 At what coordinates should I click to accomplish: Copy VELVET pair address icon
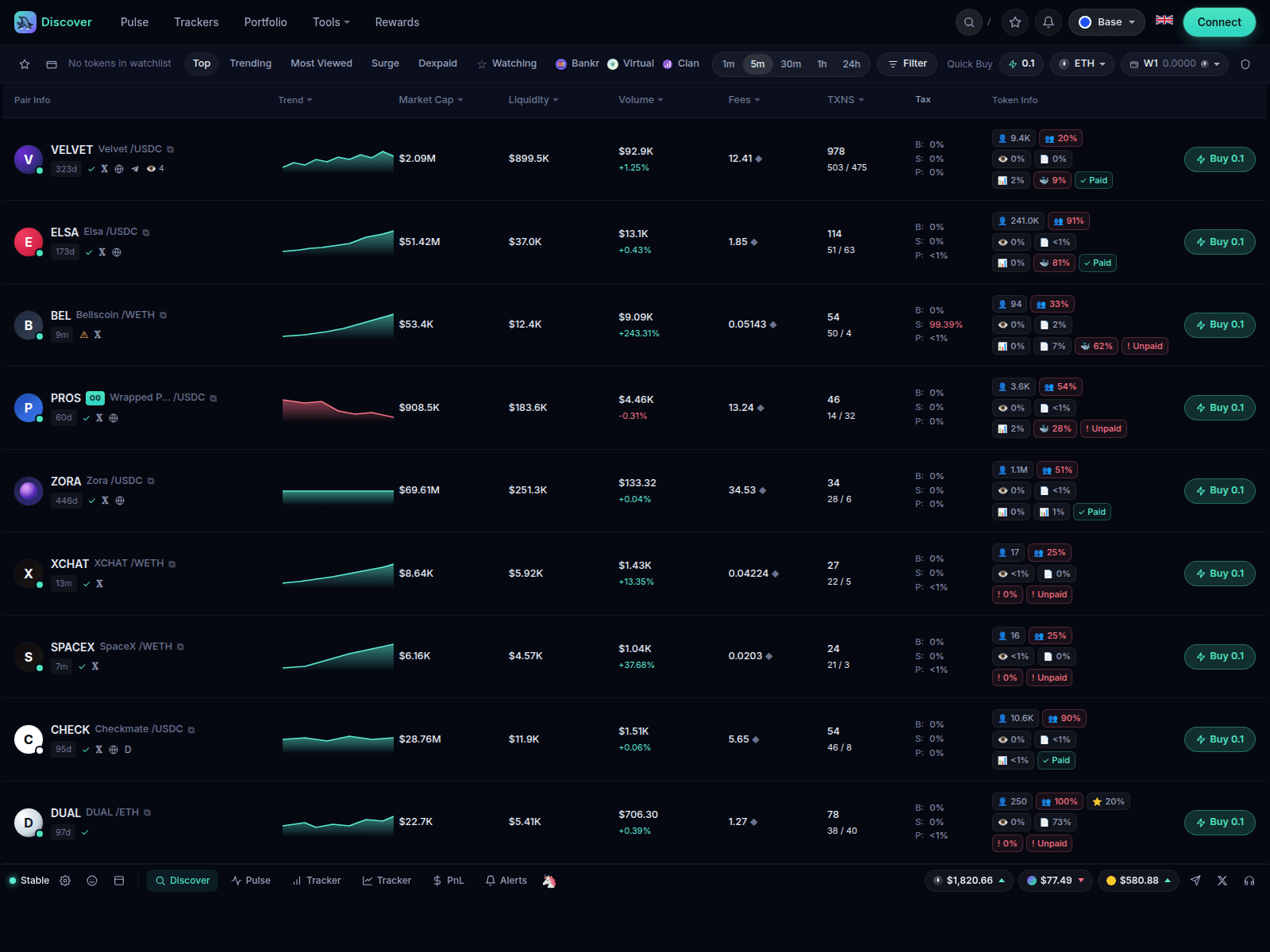(x=171, y=149)
